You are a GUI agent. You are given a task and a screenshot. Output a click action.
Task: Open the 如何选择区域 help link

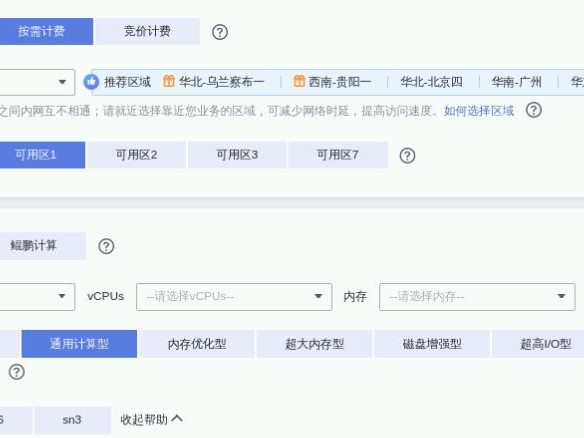pos(479,111)
